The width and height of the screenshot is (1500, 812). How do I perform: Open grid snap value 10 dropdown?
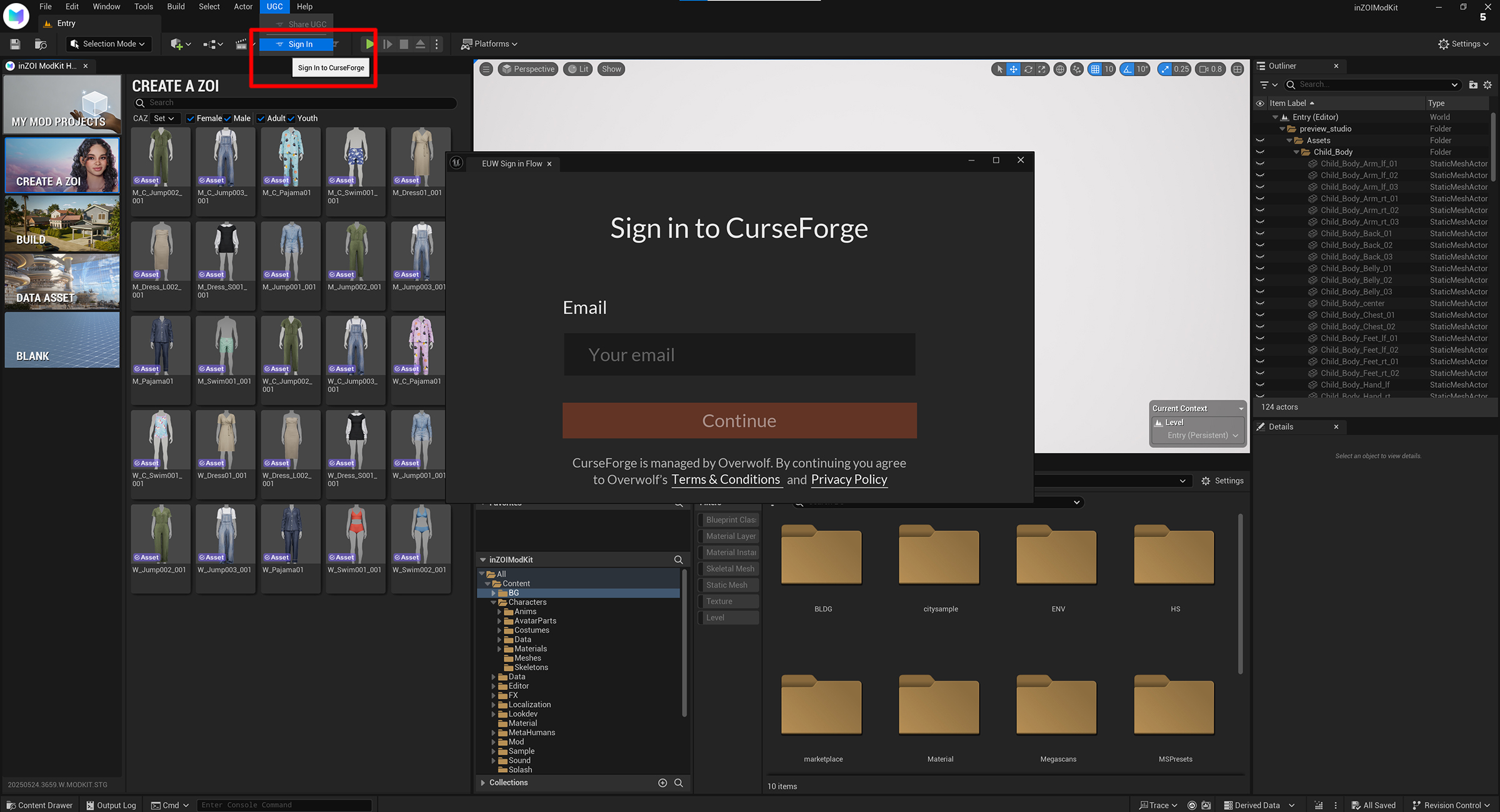click(1109, 69)
